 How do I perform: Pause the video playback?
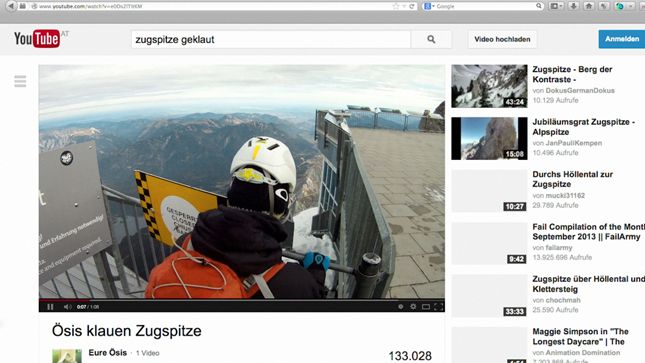click(50, 307)
